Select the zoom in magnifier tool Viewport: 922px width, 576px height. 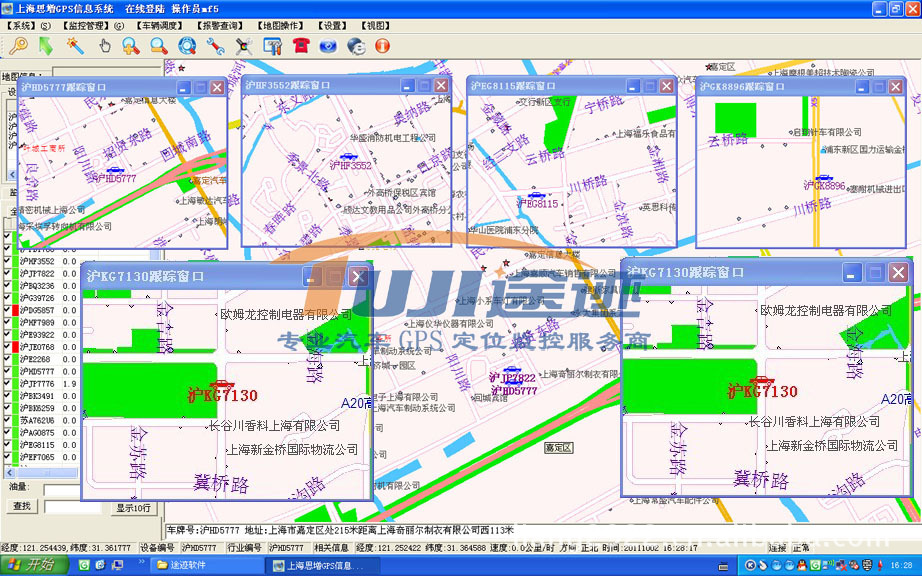pos(131,45)
